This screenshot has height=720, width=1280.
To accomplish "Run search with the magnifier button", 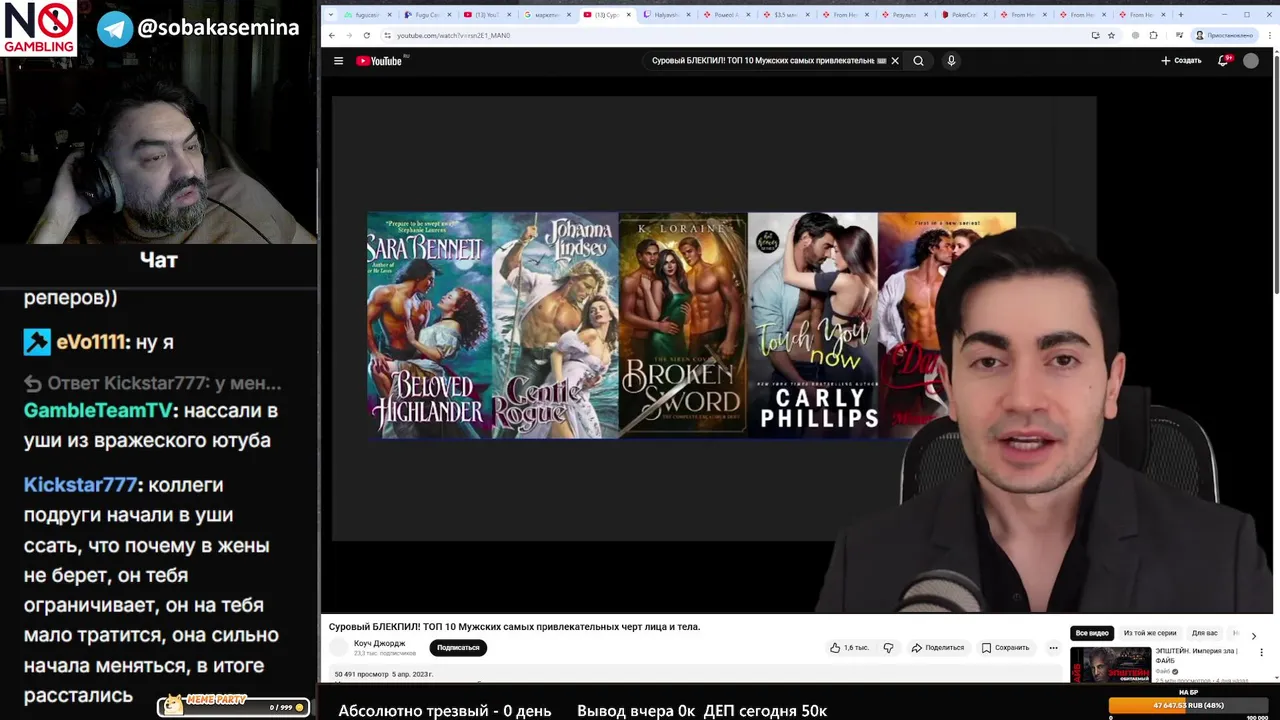I will (918, 61).
